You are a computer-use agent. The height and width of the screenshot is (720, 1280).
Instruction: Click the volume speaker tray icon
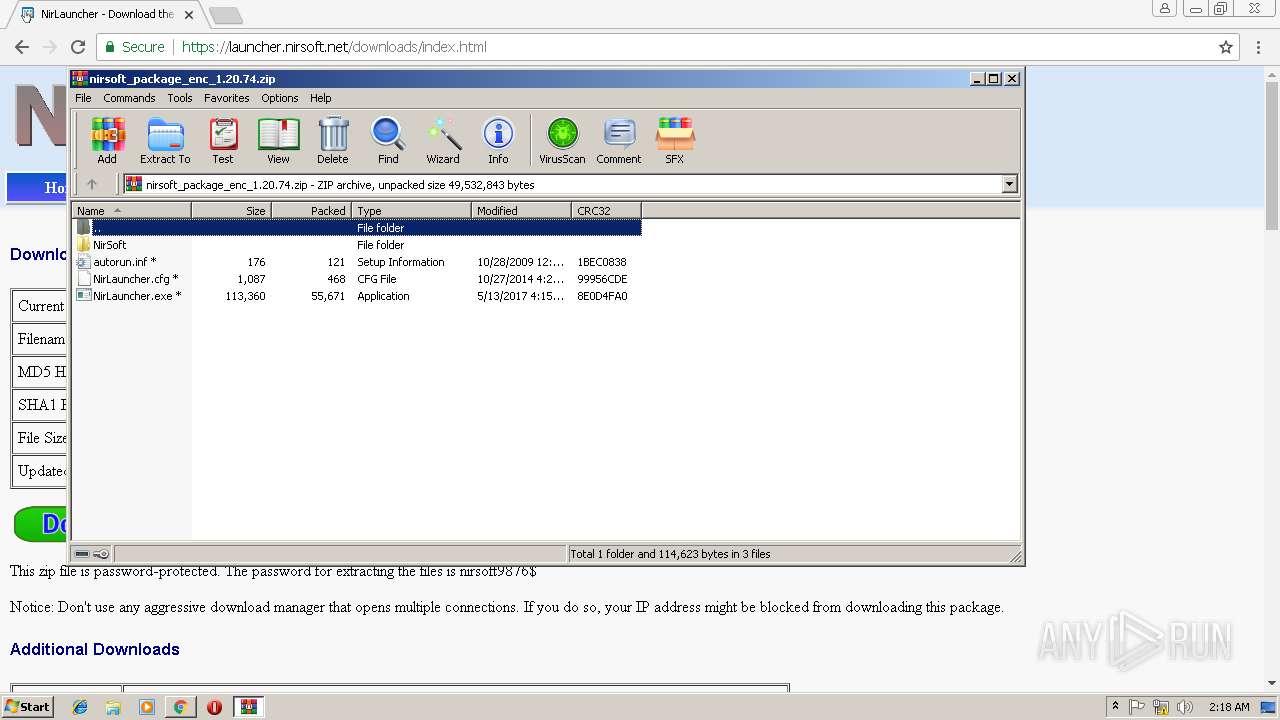(x=1185, y=707)
